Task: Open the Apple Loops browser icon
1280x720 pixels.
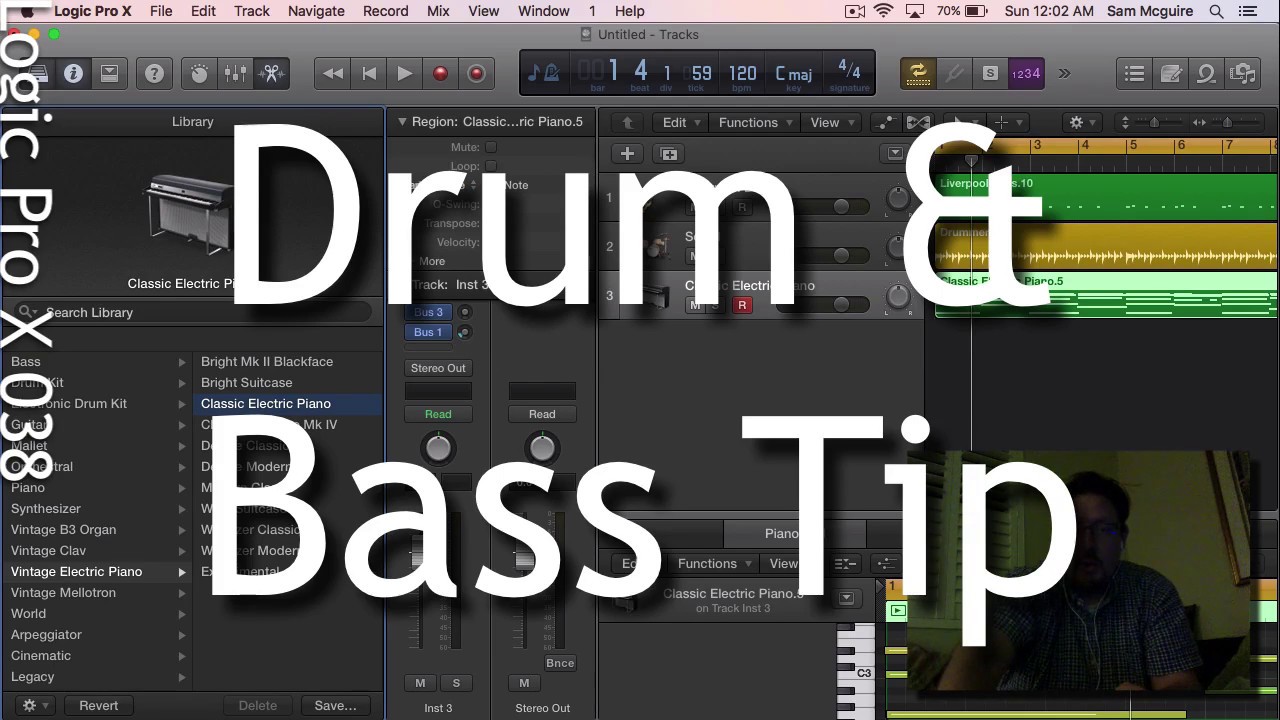Action: click(1207, 73)
